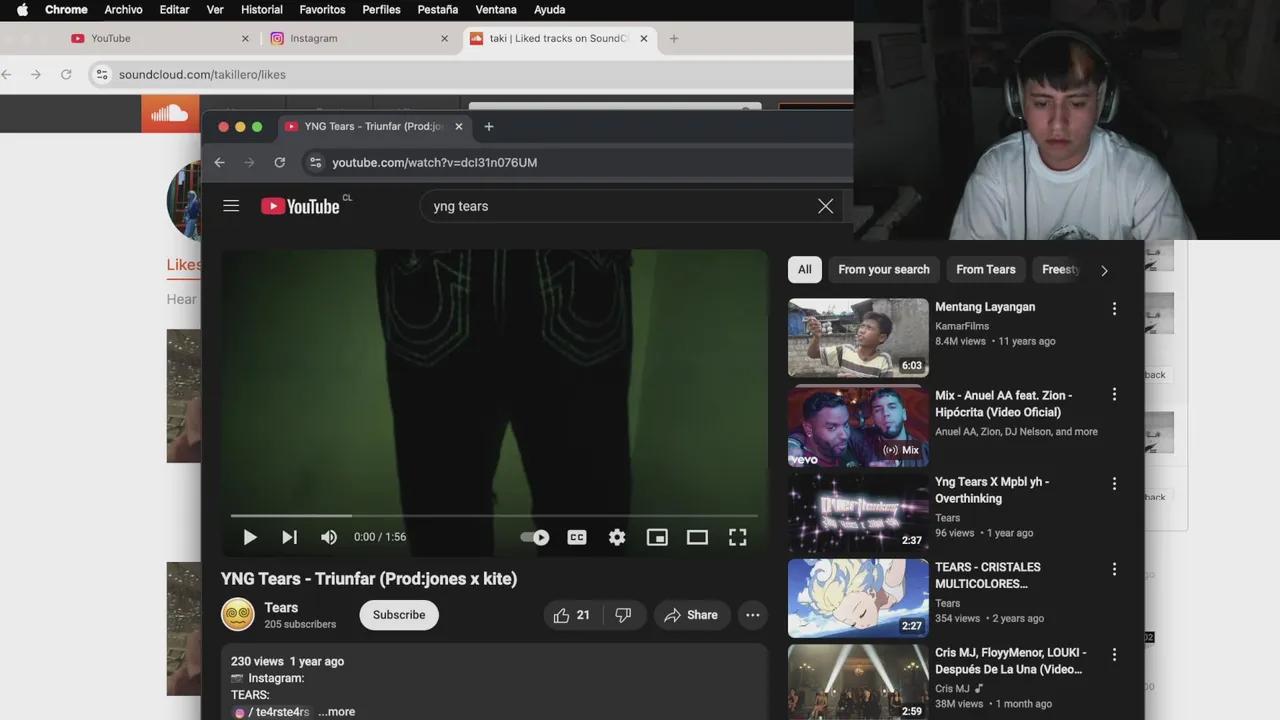This screenshot has height=720, width=1280.
Task: Open Mentang Layangan video thumbnail
Action: tap(858, 338)
